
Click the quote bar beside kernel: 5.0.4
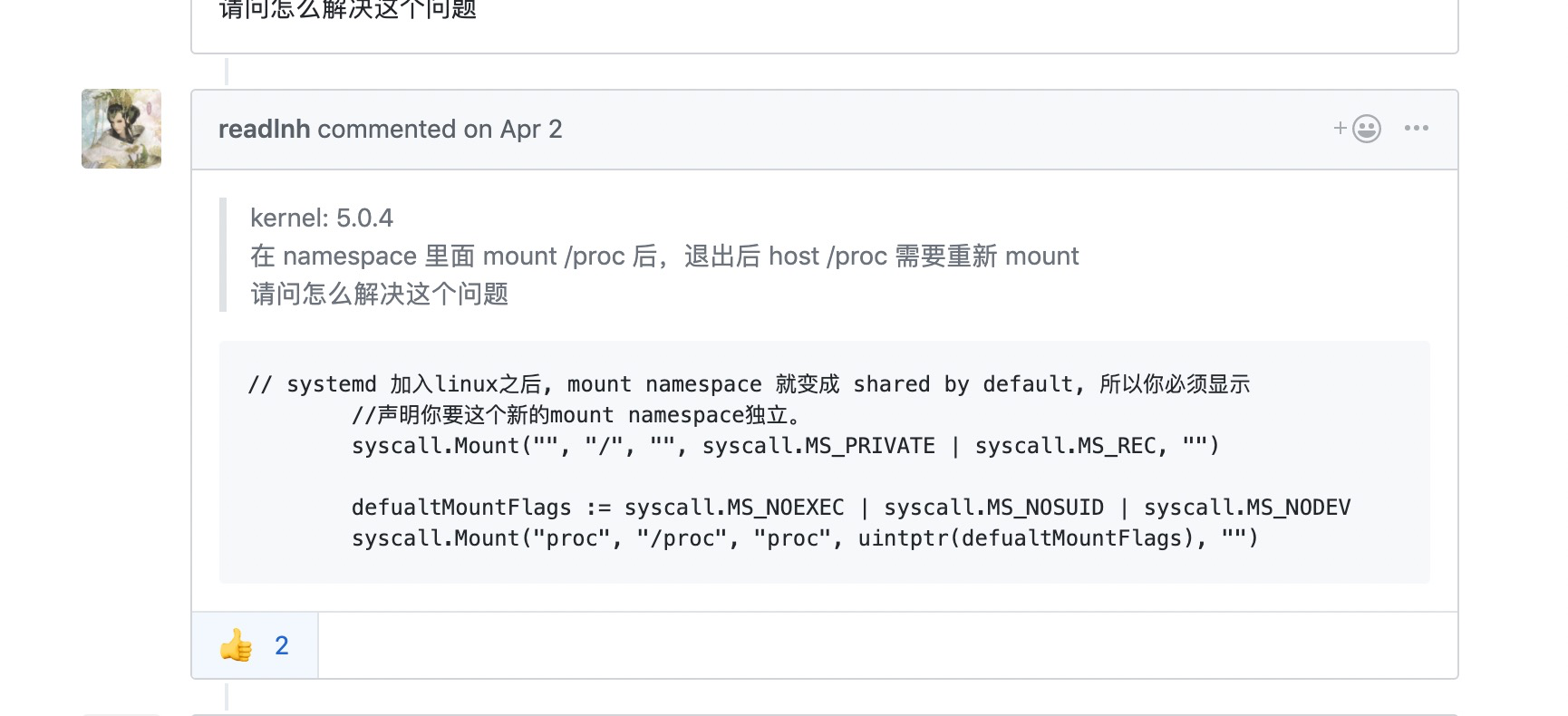[x=224, y=256]
